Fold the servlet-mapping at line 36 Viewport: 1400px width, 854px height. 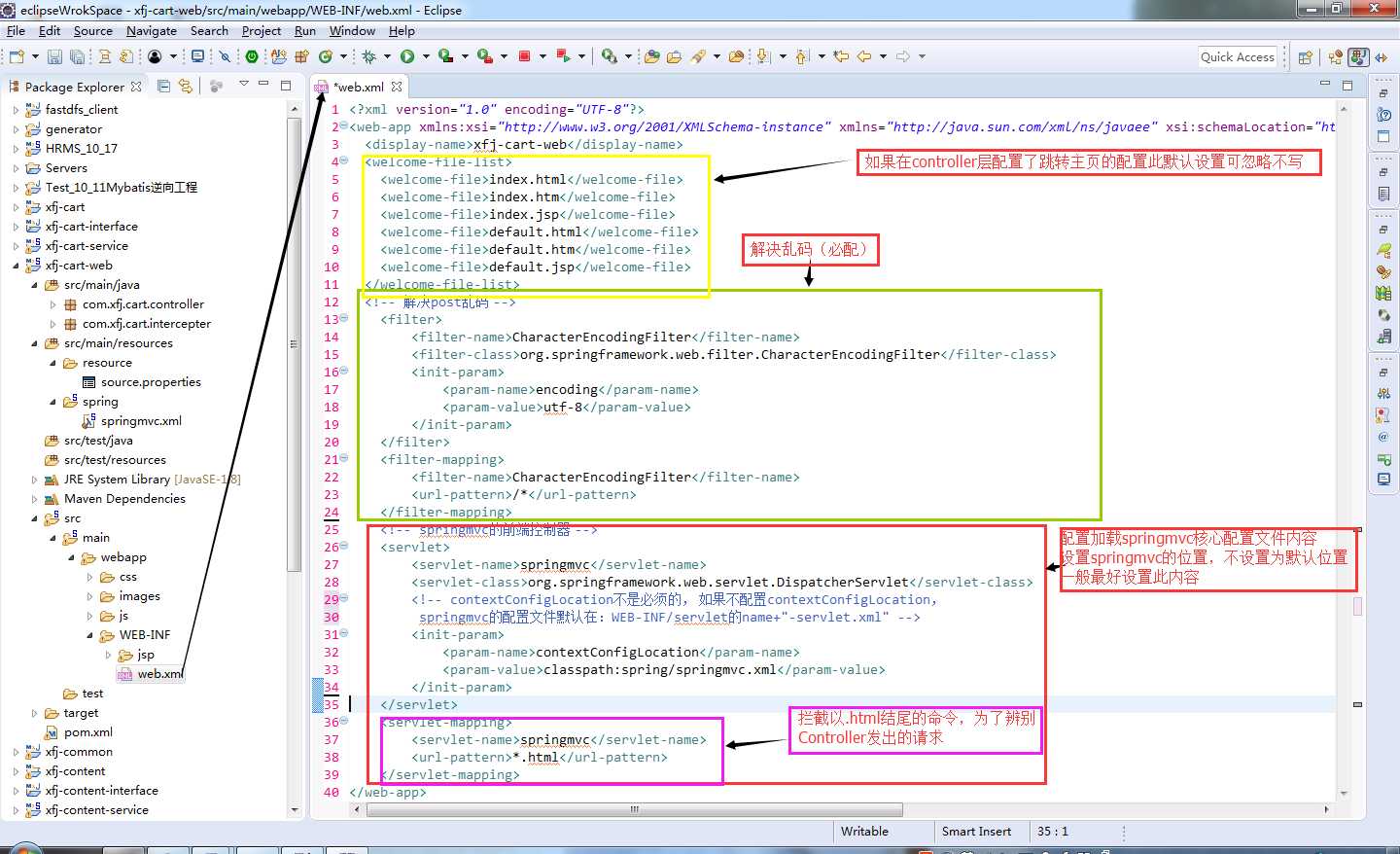click(x=343, y=722)
